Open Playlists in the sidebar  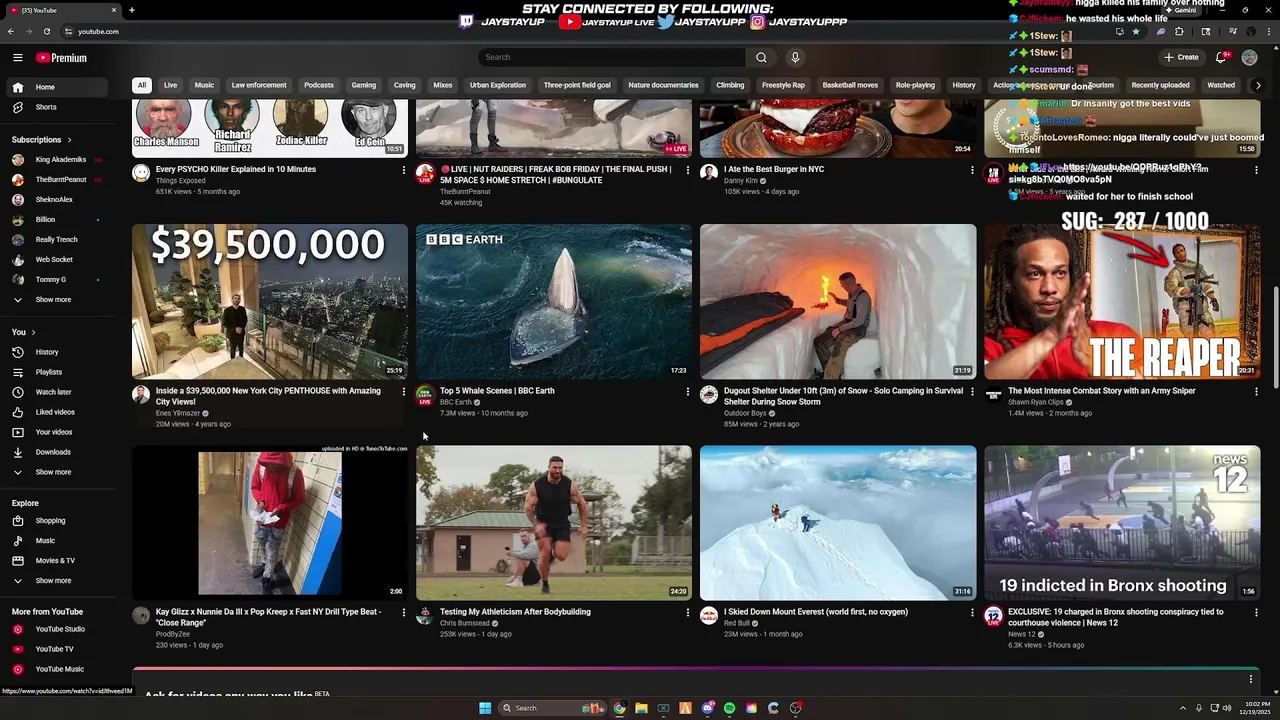pyautogui.click(x=58, y=372)
